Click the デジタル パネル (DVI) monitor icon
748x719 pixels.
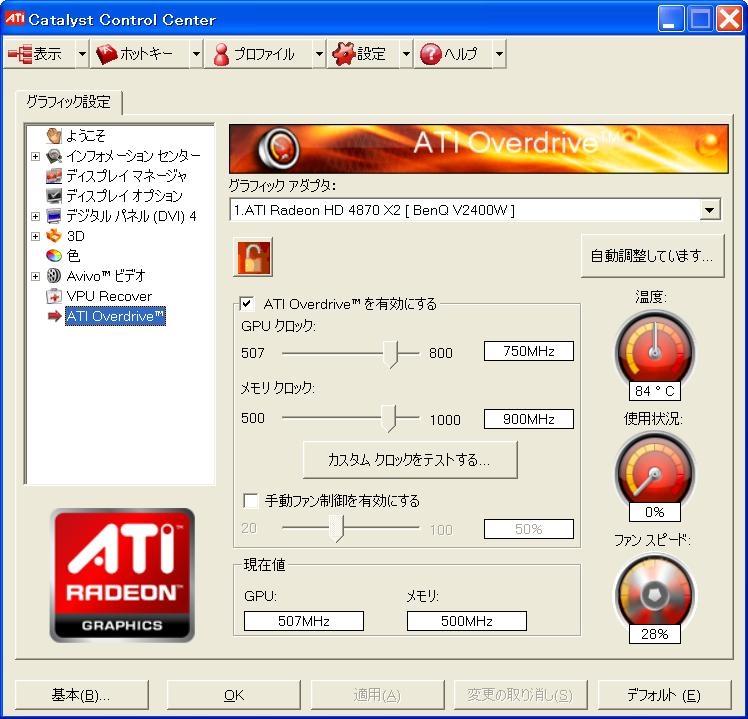click(54, 216)
